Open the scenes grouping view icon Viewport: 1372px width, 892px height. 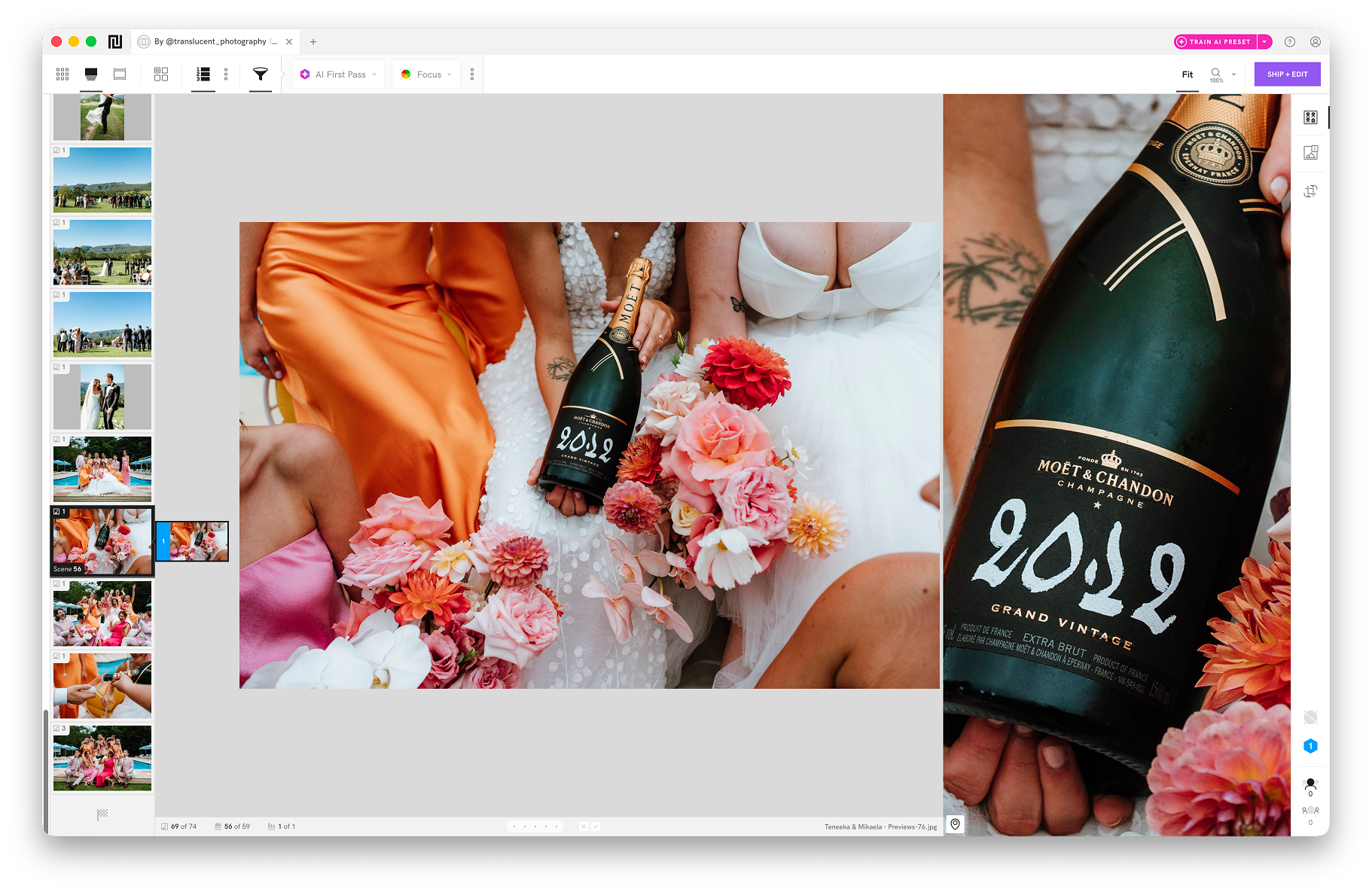coord(161,74)
